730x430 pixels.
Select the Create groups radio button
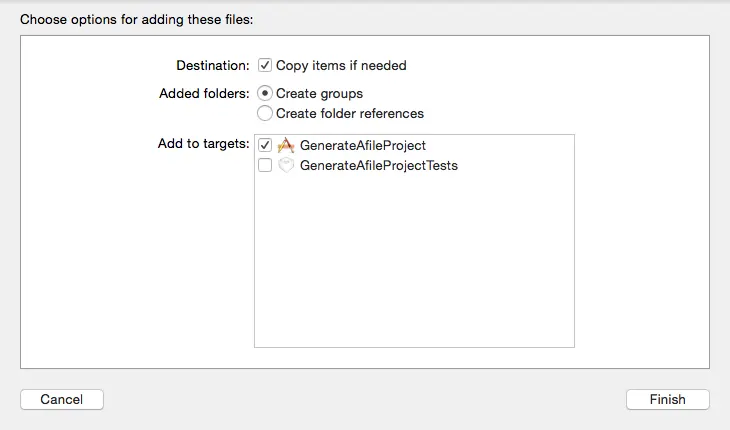coord(265,93)
